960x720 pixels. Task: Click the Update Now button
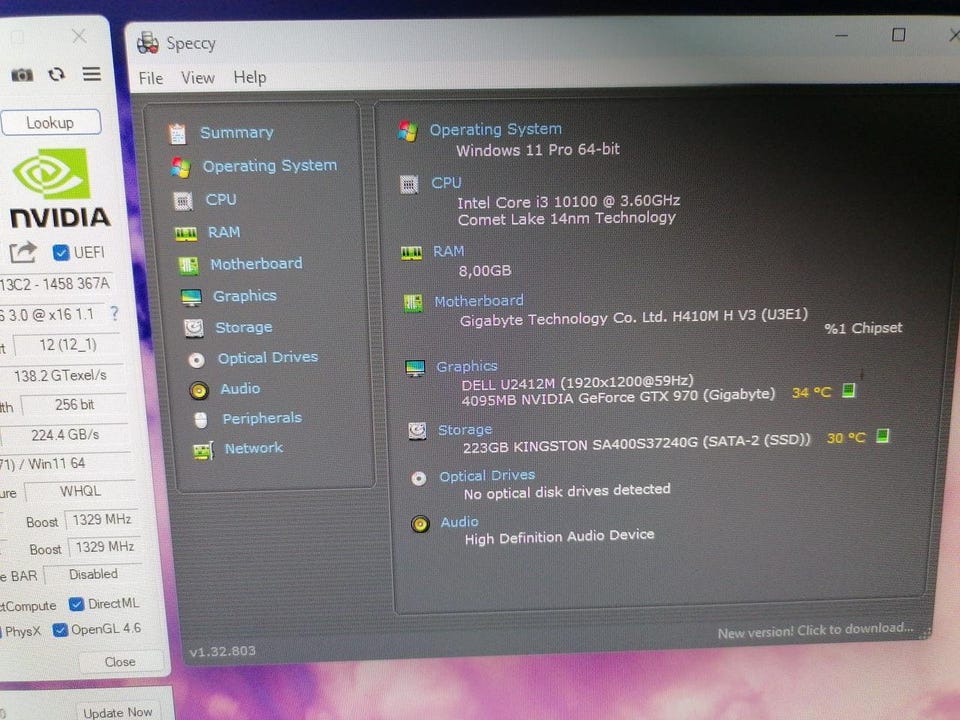point(118,712)
